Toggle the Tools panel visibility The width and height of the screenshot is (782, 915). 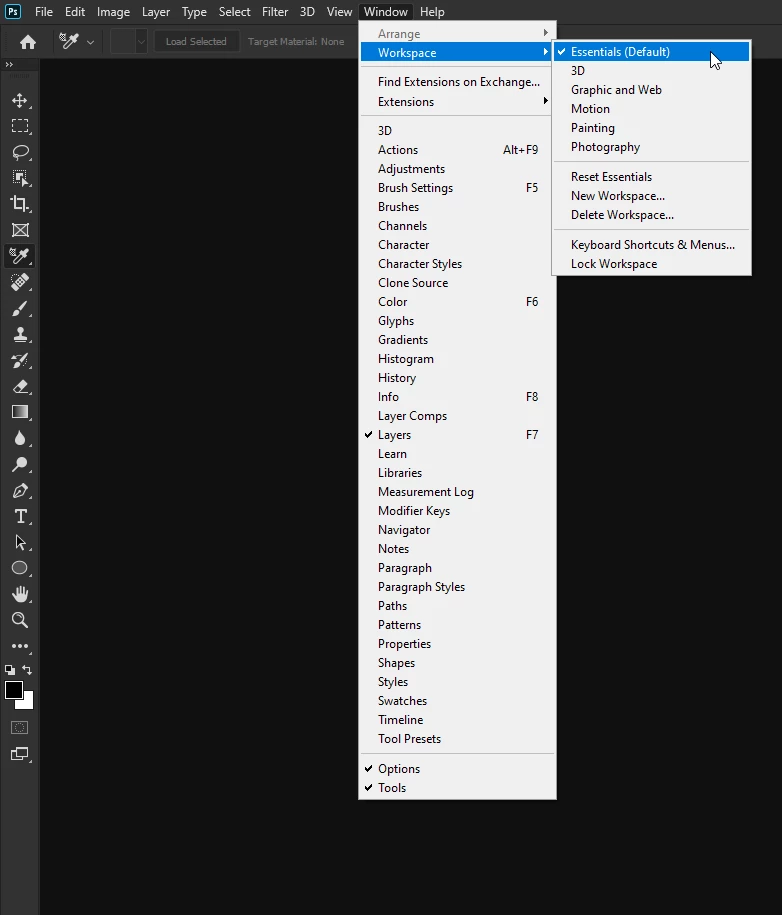point(457,788)
